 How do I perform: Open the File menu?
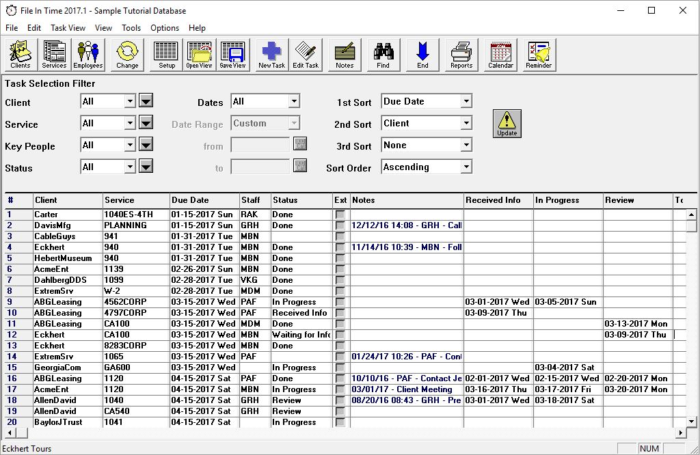[12, 28]
